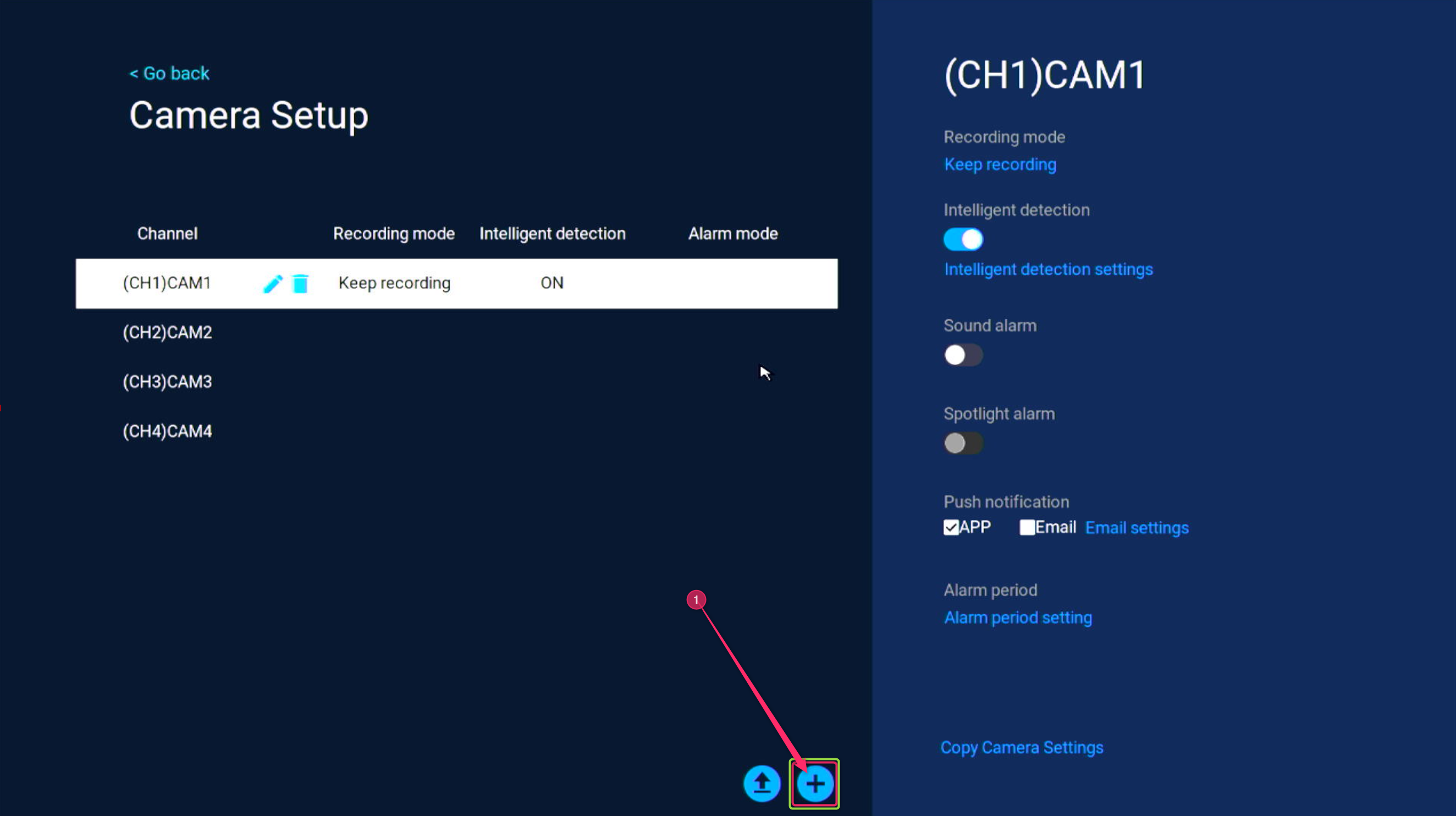Turn on the Spotlight alarm toggle
The height and width of the screenshot is (816, 1456).
[963, 444]
